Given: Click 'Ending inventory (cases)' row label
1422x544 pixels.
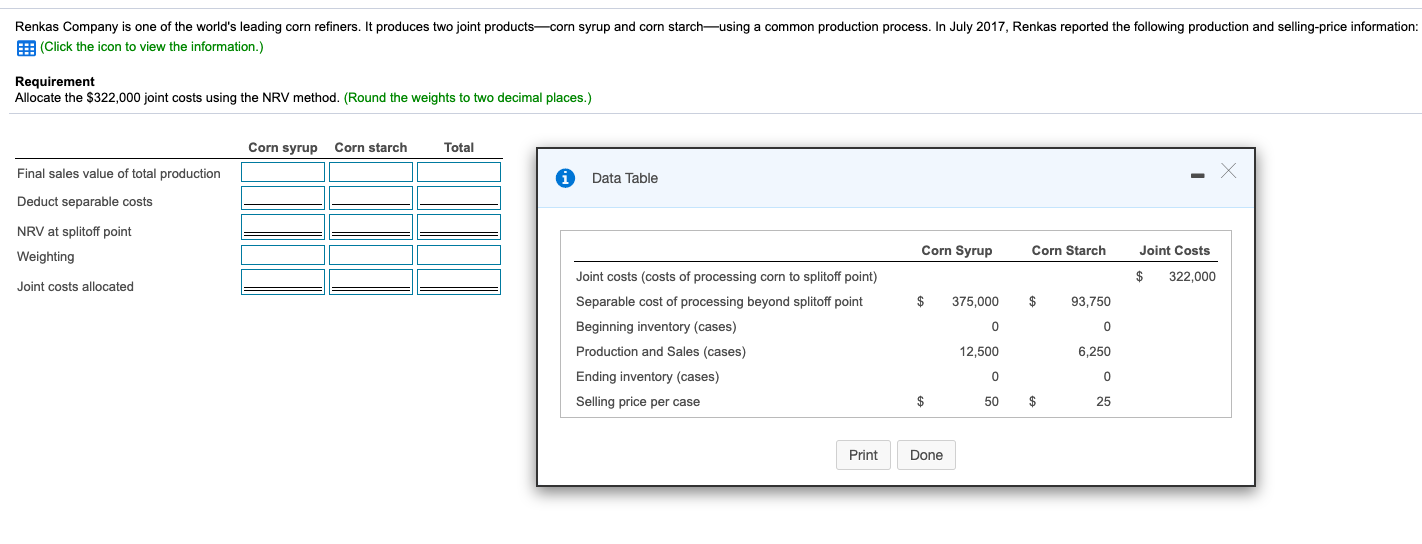Looking at the screenshot, I should [x=647, y=376].
